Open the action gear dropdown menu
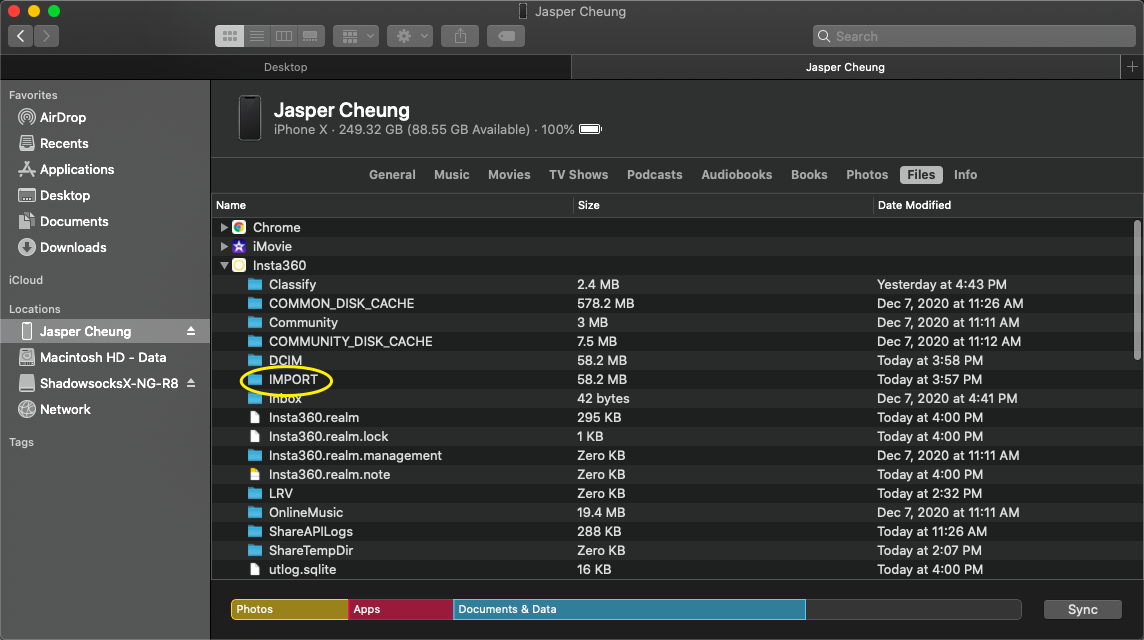 point(412,36)
